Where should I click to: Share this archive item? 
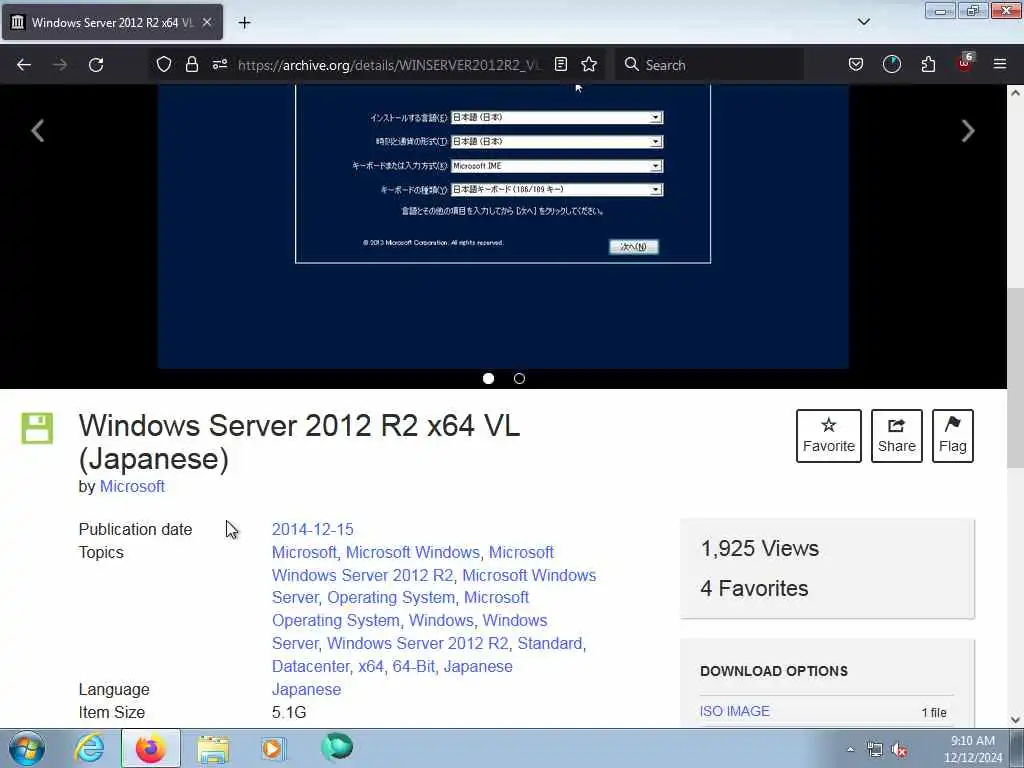(x=897, y=436)
